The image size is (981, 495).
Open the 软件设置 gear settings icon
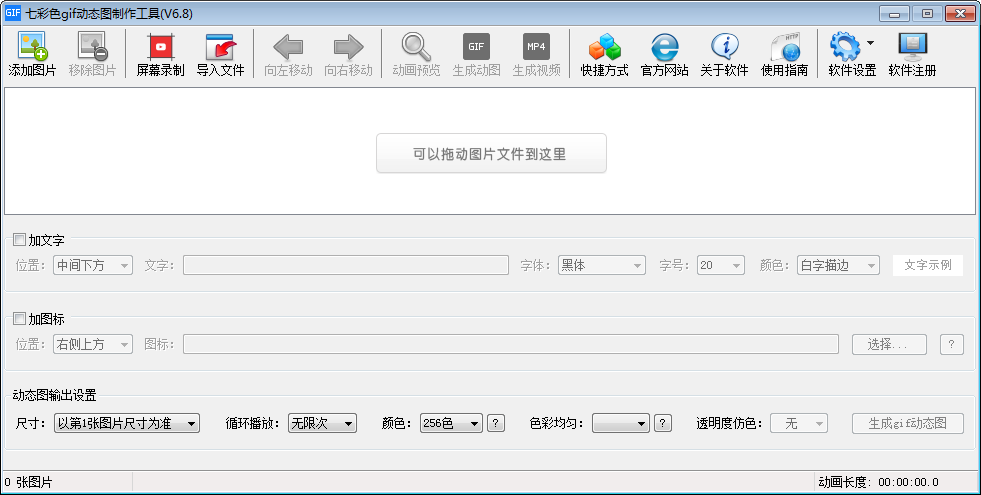coord(845,47)
